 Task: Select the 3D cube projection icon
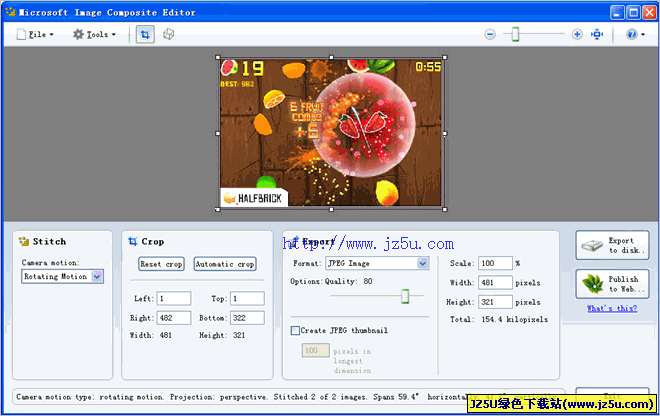[169, 34]
